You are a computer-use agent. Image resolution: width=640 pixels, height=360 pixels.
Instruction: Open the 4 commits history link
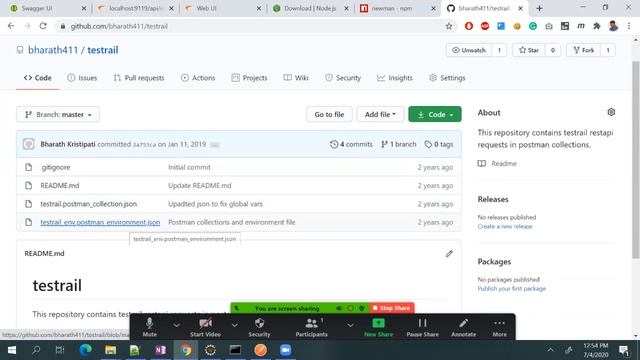[351, 144]
